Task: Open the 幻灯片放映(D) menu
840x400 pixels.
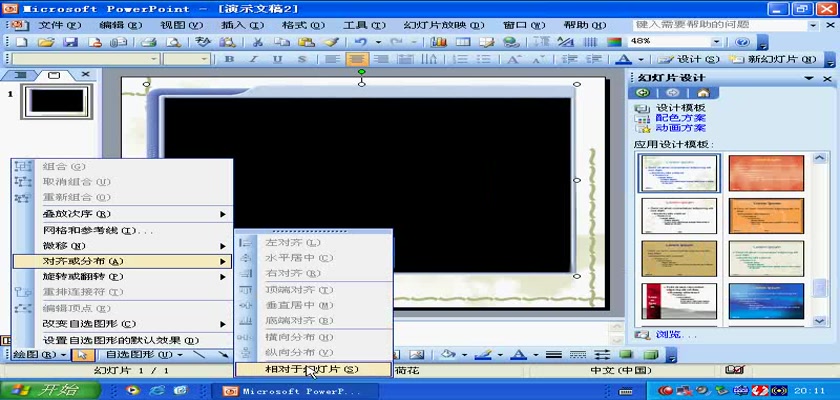Action: pos(444,25)
